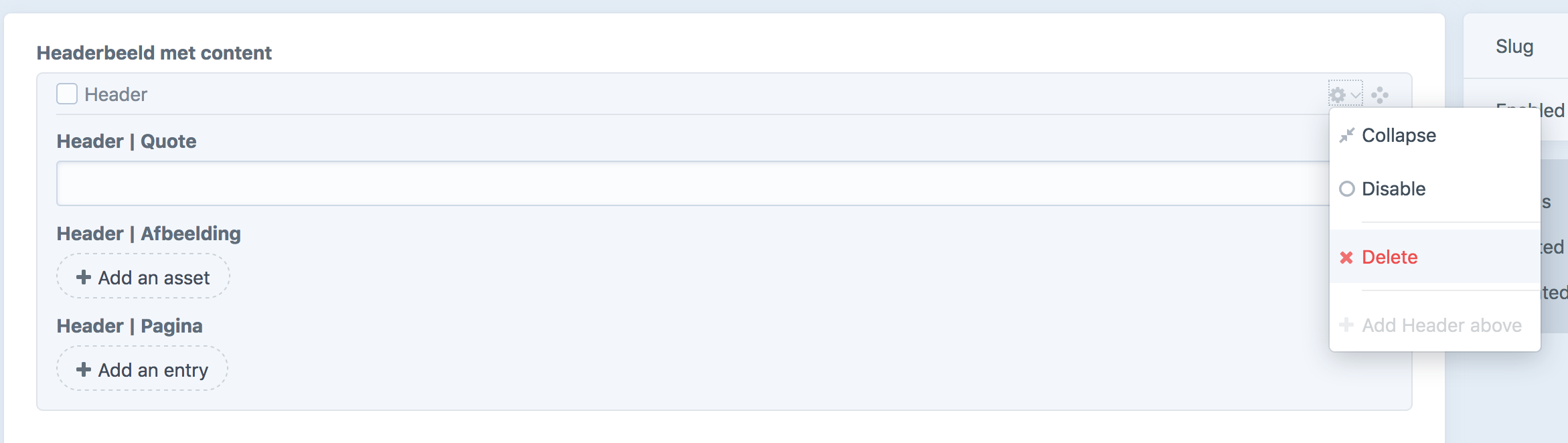The height and width of the screenshot is (443, 1568).
Task: Click the collapse arrows icon in the menu
Action: click(x=1347, y=135)
